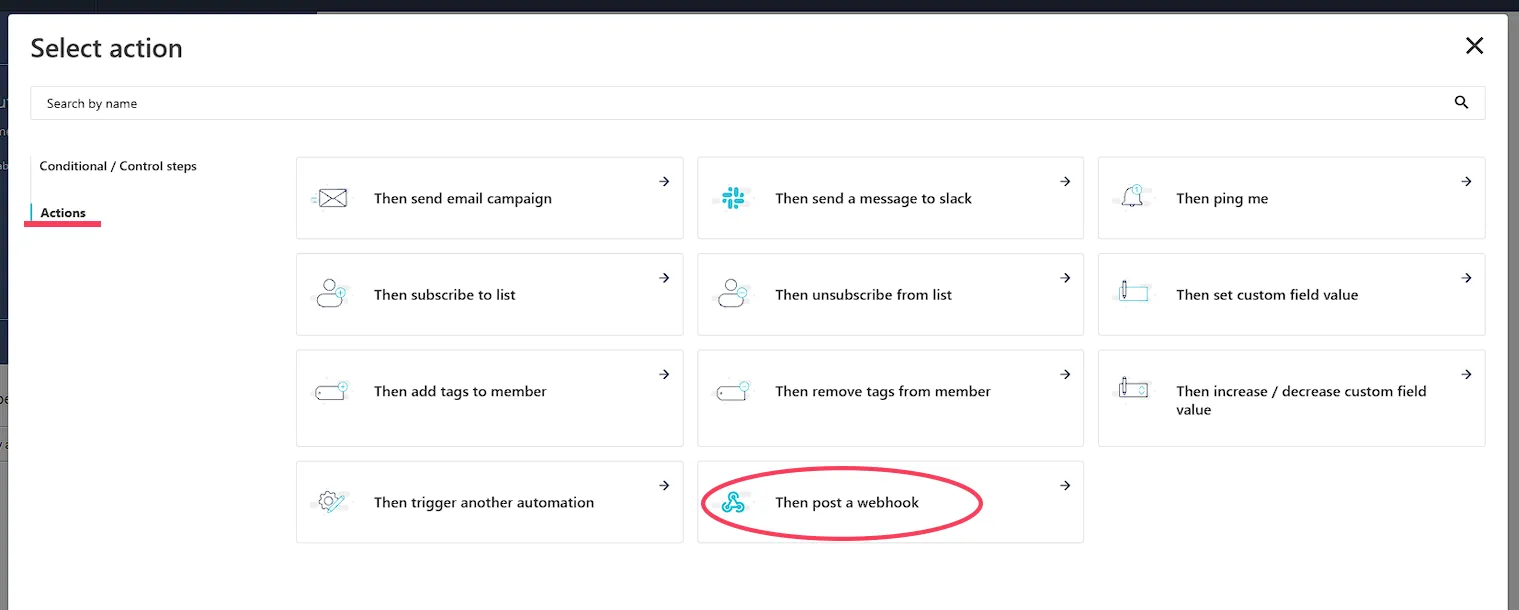
Task: Click the arrow on add tags to member card
Action: click(664, 374)
